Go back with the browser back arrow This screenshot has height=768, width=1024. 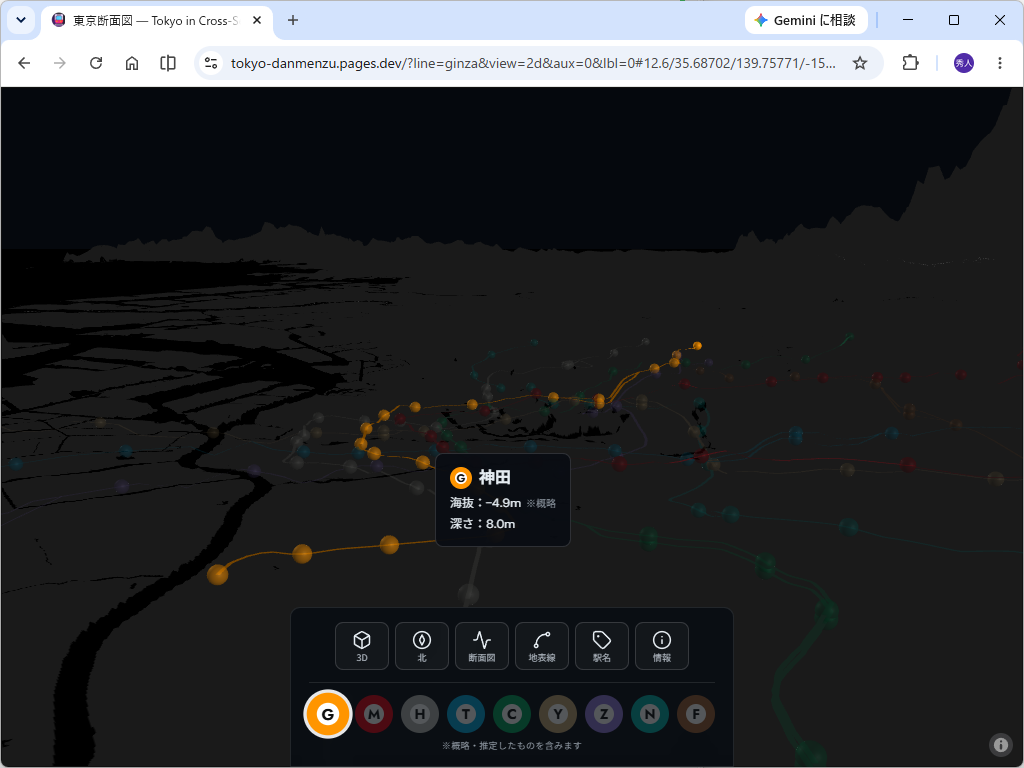pyautogui.click(x=24, y=63)
